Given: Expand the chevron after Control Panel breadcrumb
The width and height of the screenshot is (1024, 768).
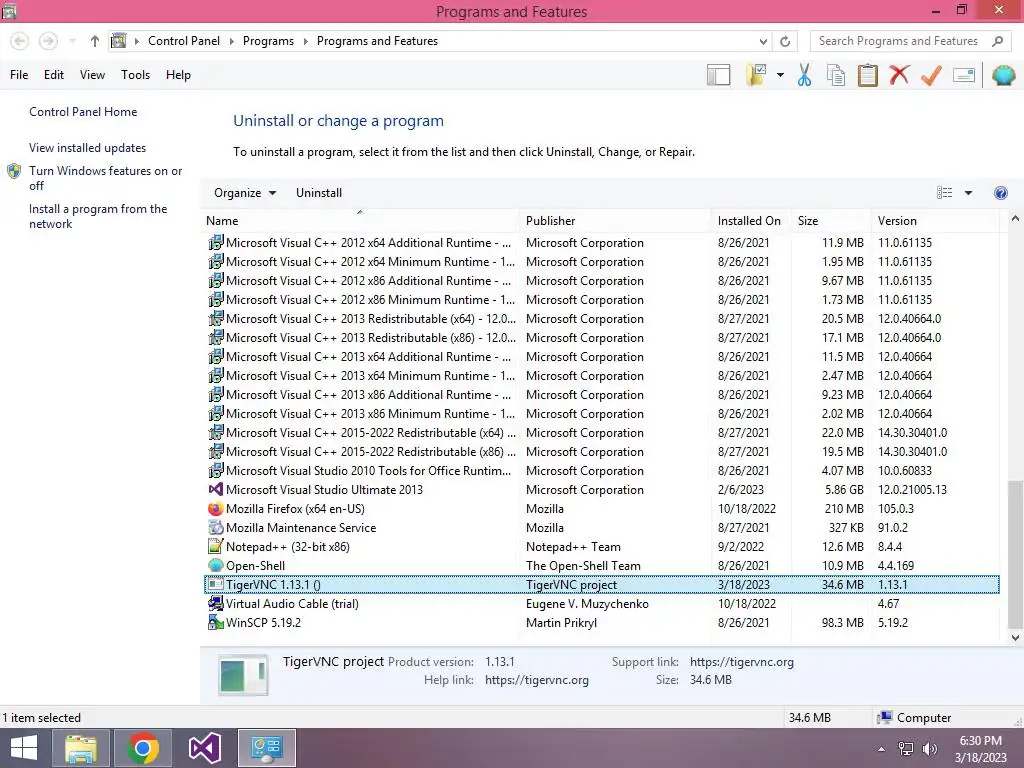Looking at the screenshot, I should [231, 41].
